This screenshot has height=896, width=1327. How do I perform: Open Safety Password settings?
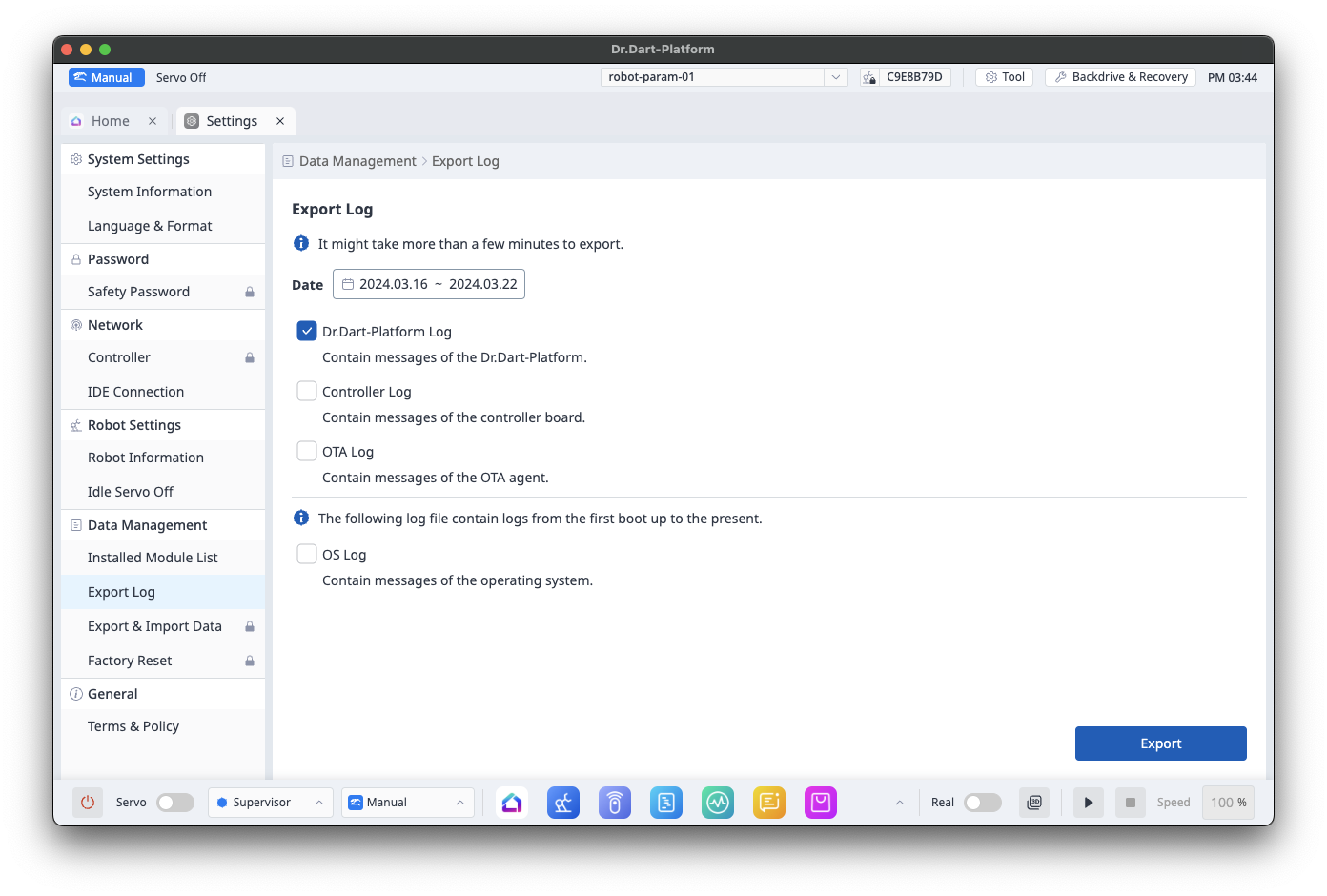coord(163,292)
